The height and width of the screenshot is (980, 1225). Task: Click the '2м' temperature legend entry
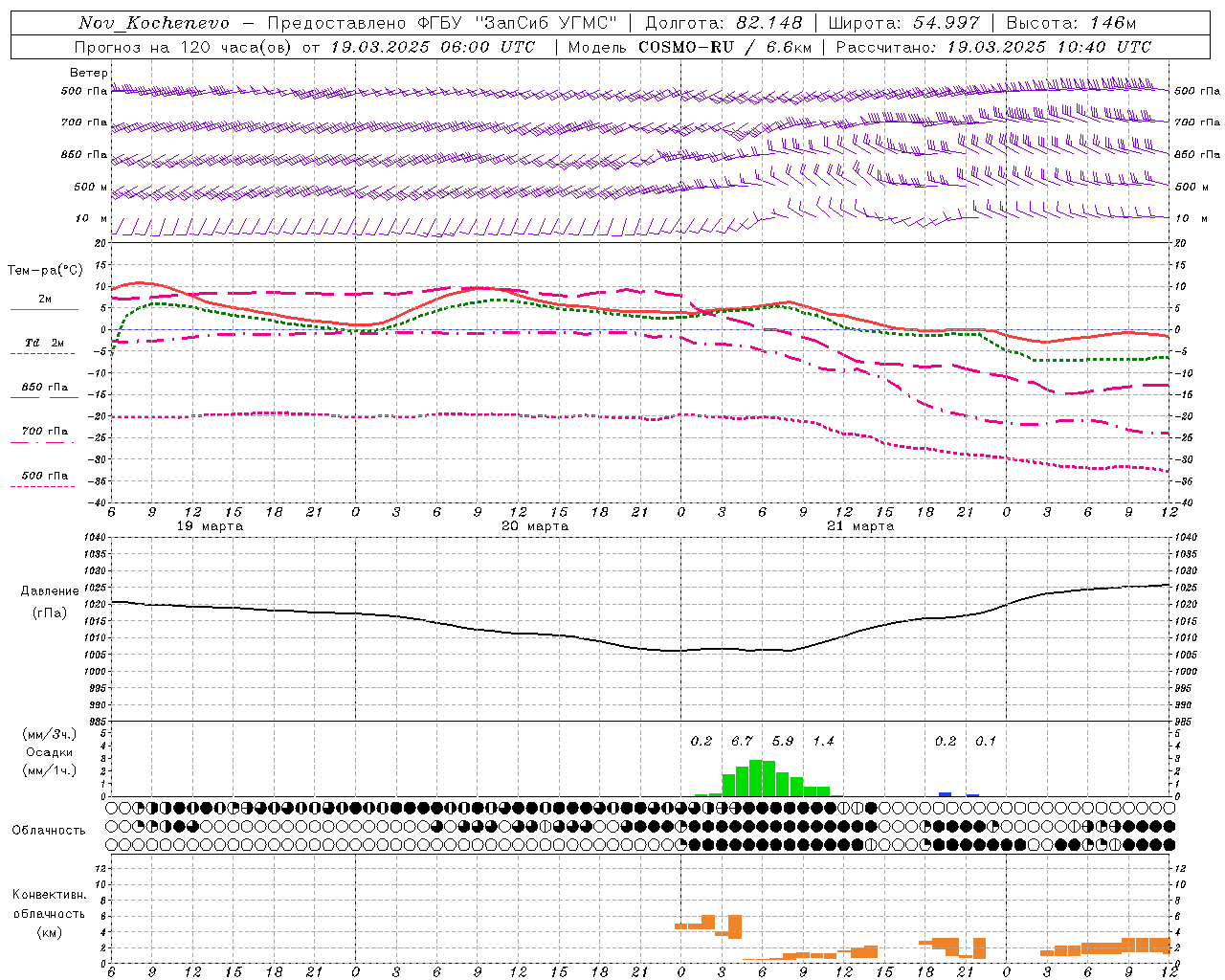(x=45, y=299)
